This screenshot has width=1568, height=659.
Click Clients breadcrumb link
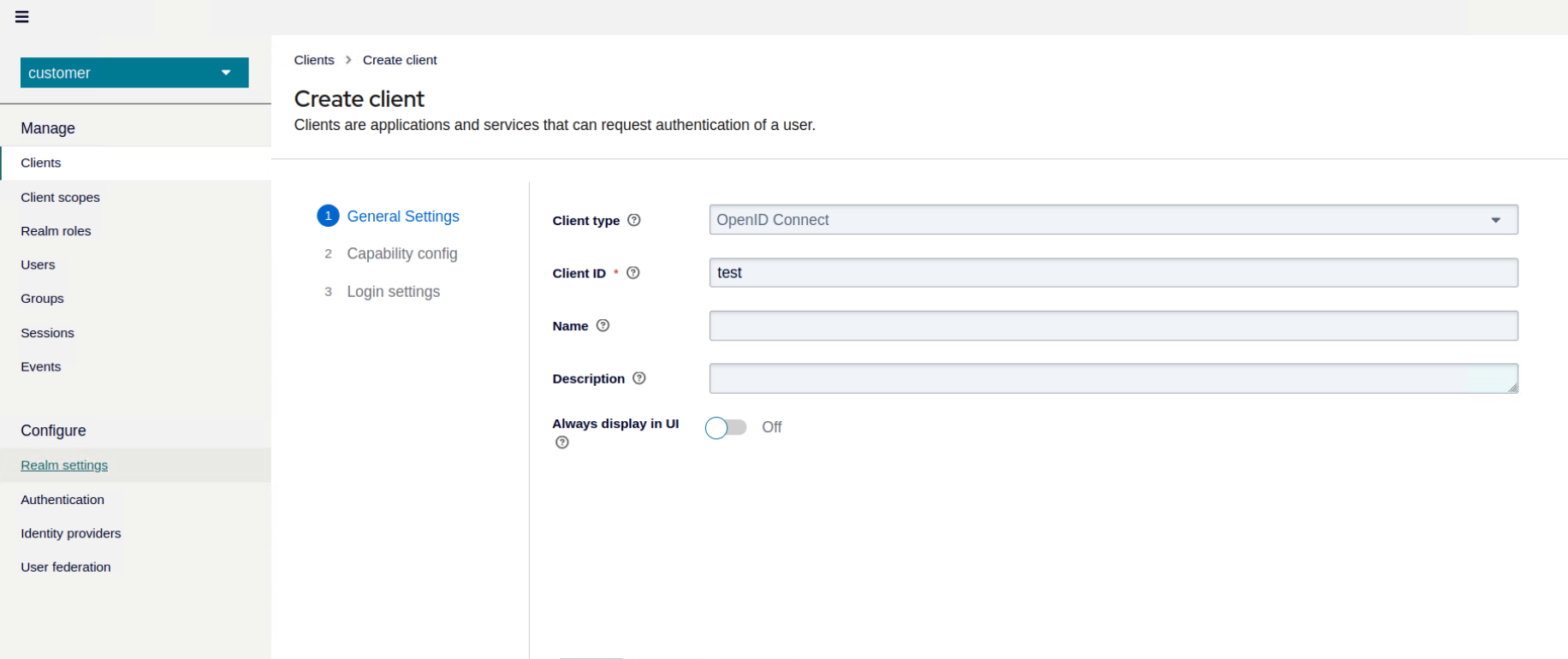tap(314, 60)
